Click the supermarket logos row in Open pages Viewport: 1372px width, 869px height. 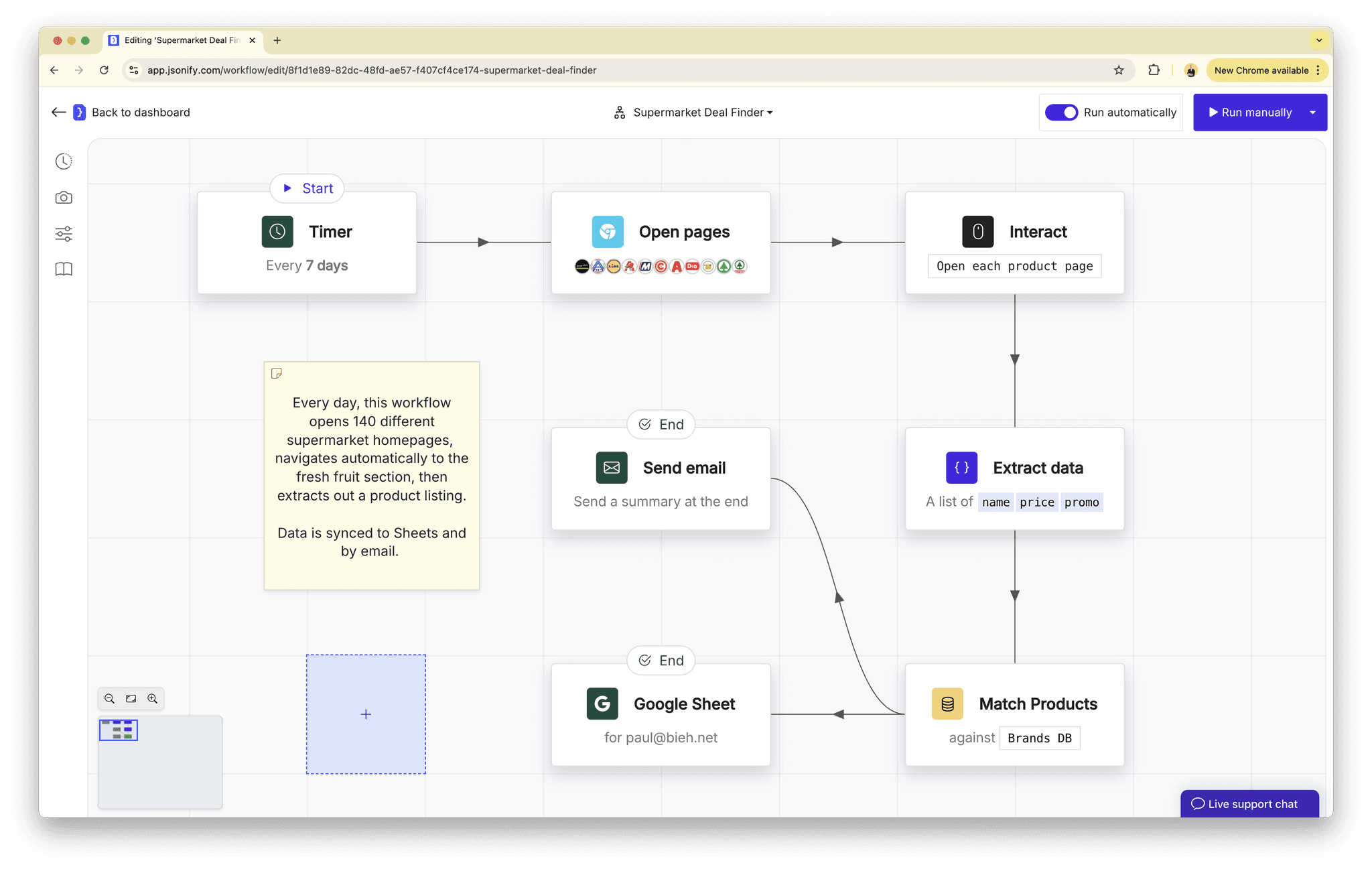tap(661, 266)
